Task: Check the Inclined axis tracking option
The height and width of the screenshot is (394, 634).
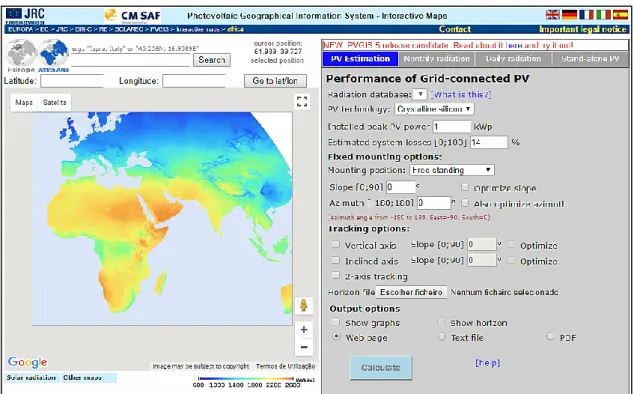Action: click(x=336, y=260)
